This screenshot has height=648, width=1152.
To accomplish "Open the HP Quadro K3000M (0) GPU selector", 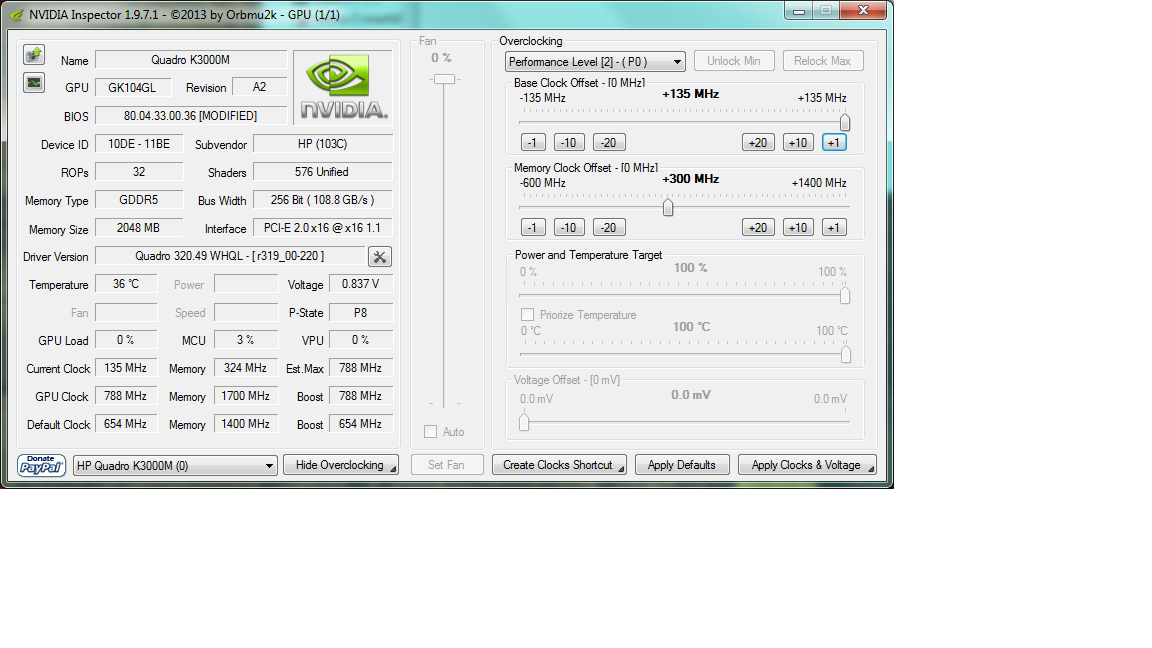I will pyautogui.click(x=175, y=466).
